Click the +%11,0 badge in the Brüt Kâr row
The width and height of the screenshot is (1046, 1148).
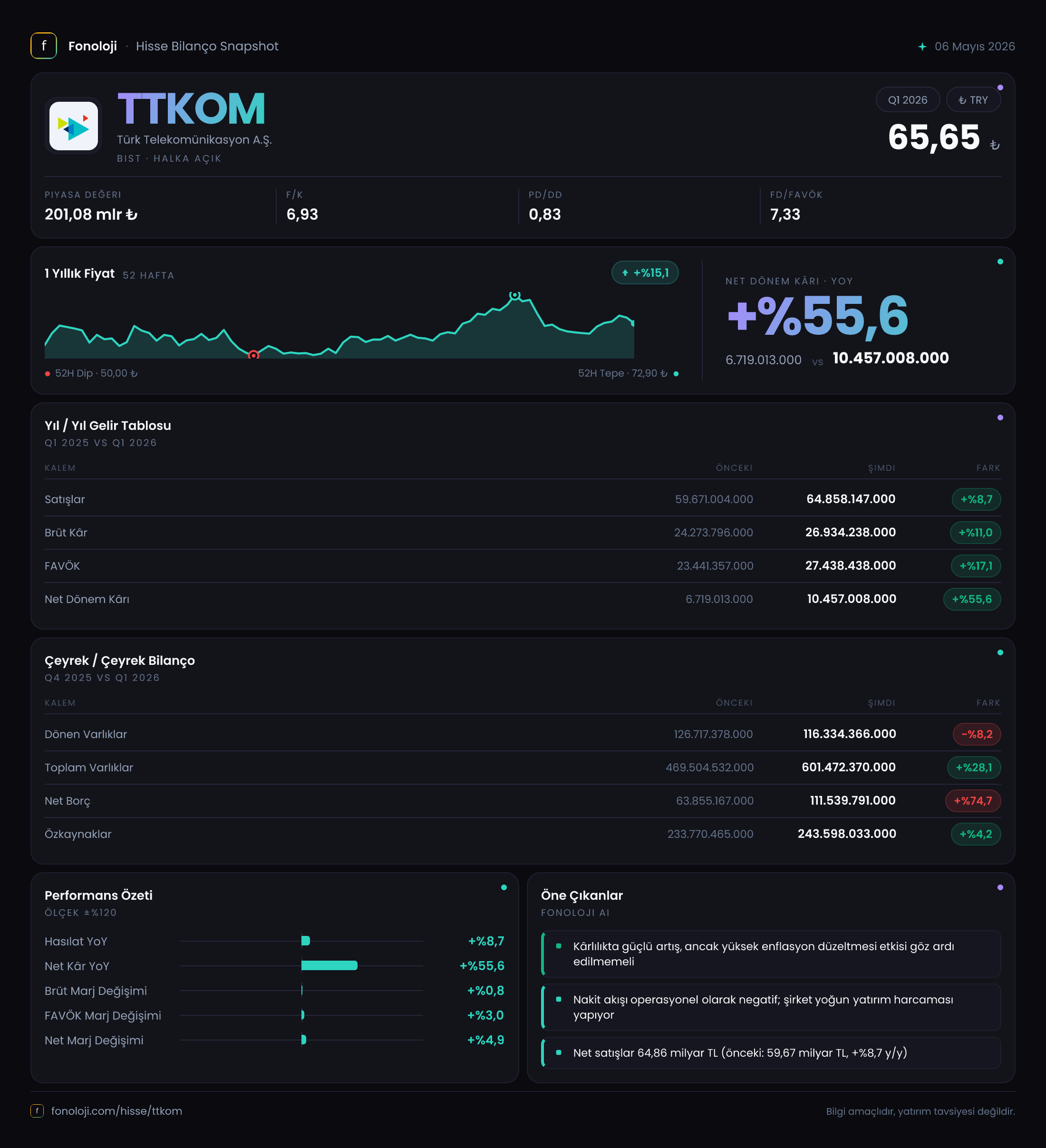pyautogui.click(x=975, y=533)
